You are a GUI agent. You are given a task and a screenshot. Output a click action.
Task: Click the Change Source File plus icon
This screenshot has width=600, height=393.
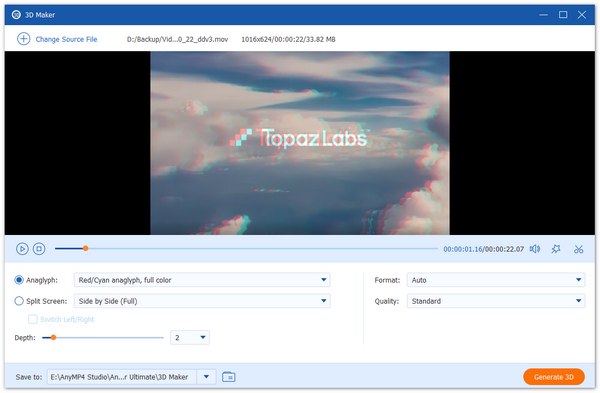(x=23, y=39)
